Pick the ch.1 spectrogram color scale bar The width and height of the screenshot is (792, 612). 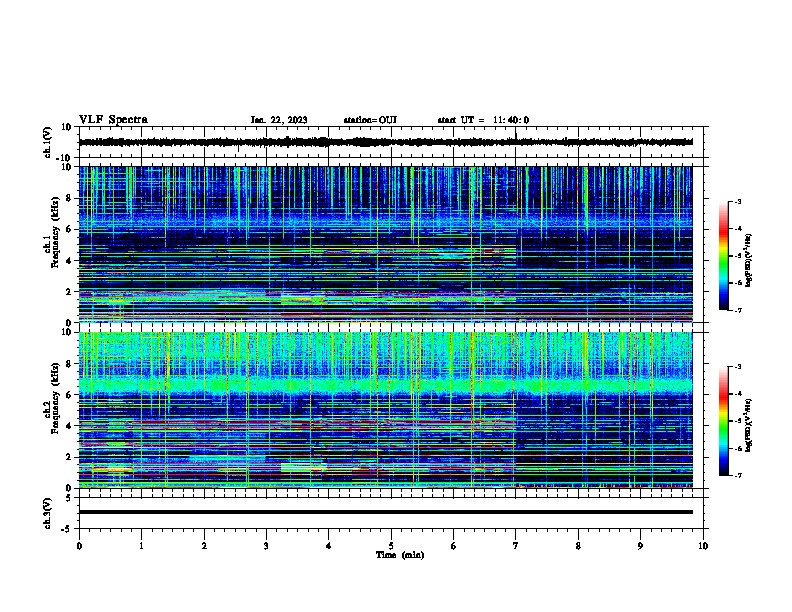(723, 256)
